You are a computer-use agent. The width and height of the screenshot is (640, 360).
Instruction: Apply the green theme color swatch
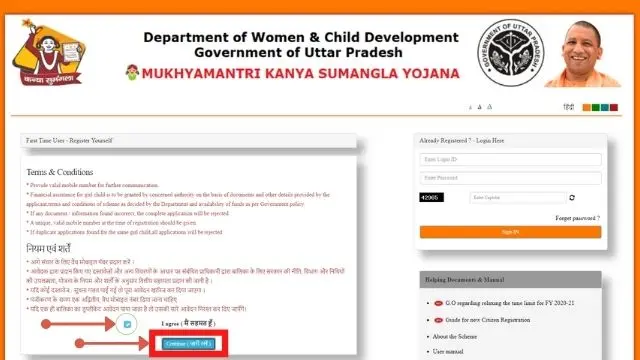596,107
